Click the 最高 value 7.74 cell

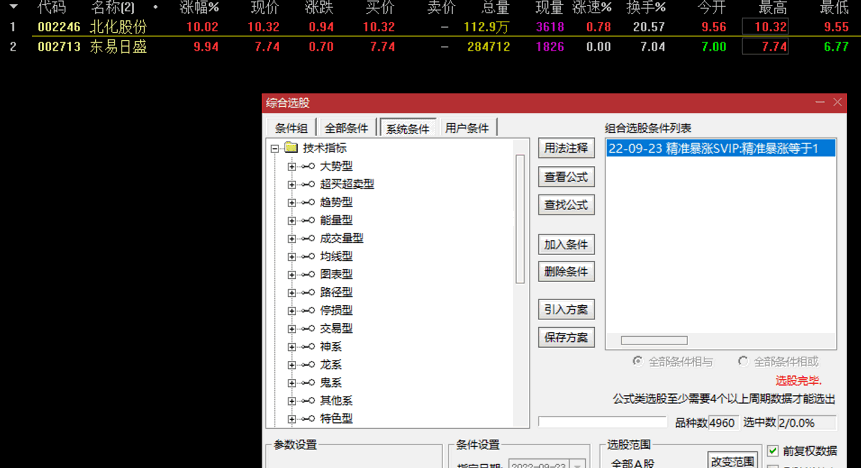pos(765,47)
